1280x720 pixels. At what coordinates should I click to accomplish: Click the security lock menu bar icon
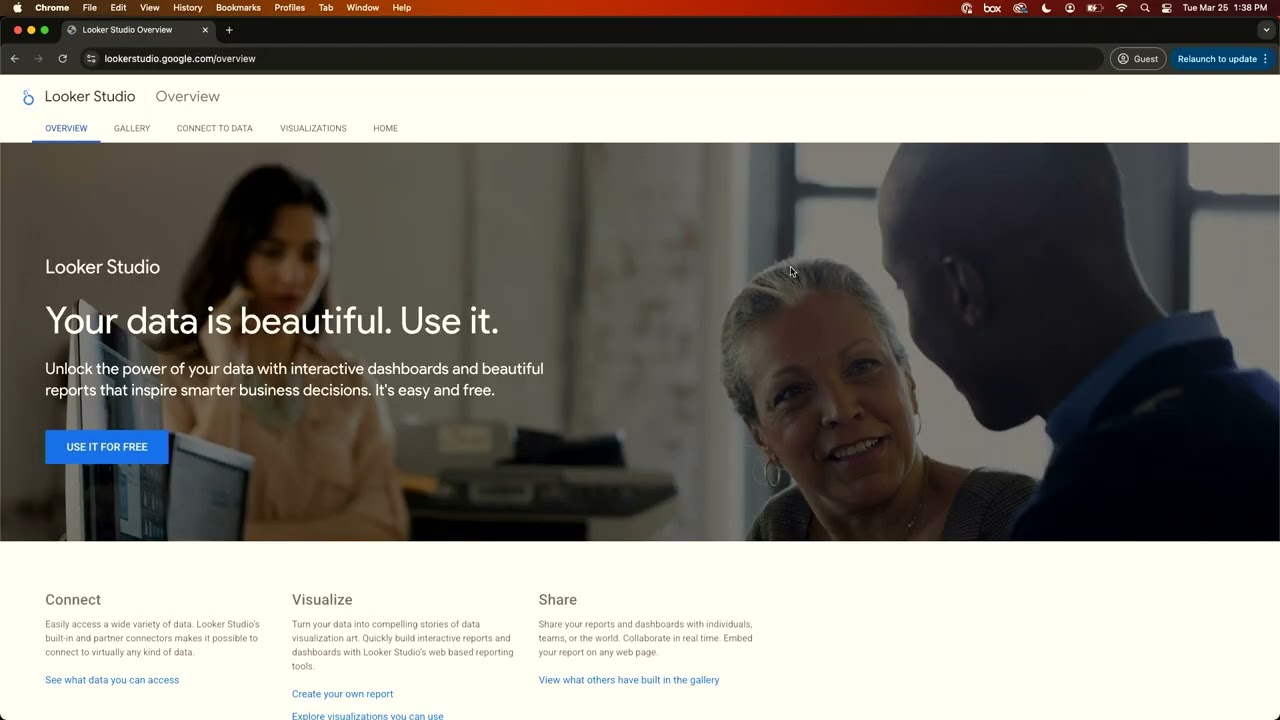click(967, 8)
